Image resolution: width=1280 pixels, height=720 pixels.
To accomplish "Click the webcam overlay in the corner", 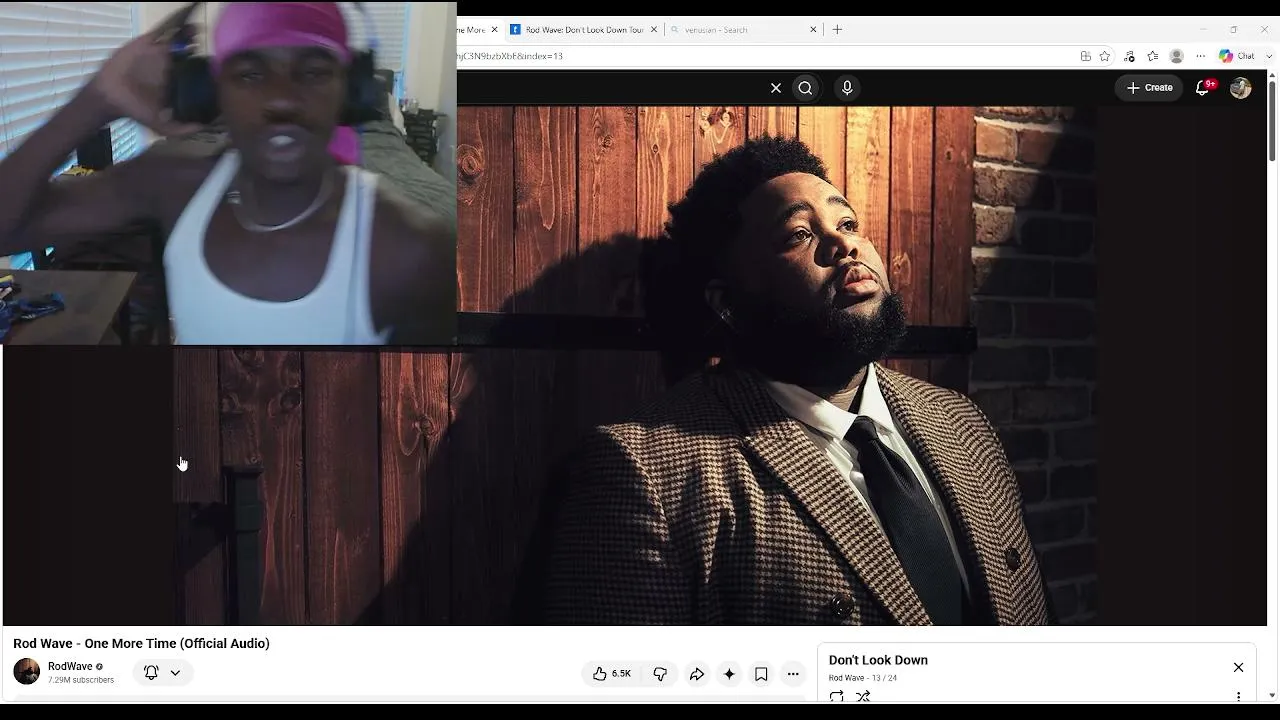I will 228,173.
